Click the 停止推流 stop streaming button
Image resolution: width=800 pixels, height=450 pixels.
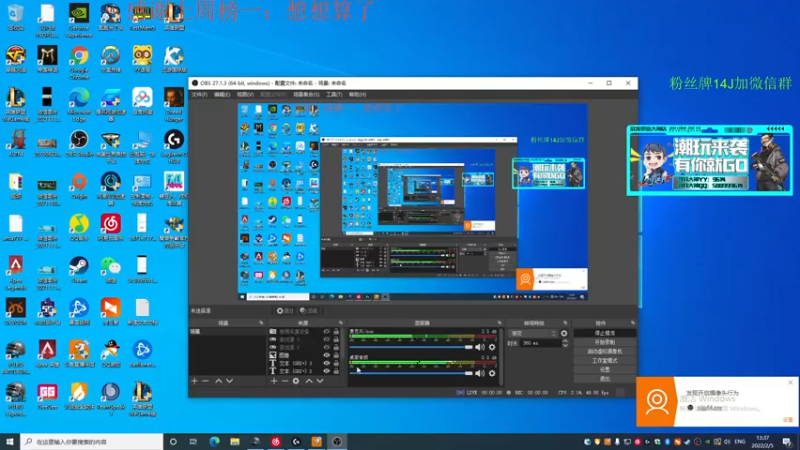605,333
